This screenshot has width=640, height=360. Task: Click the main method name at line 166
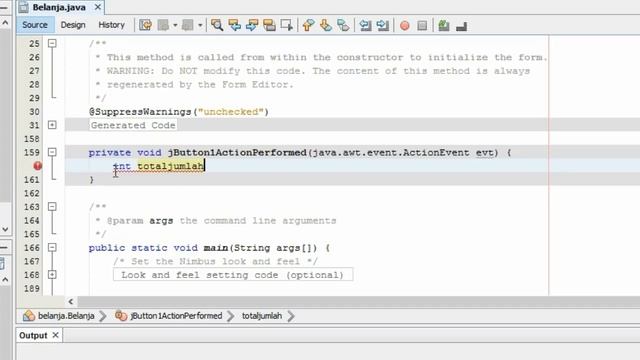tap(216, 248)
